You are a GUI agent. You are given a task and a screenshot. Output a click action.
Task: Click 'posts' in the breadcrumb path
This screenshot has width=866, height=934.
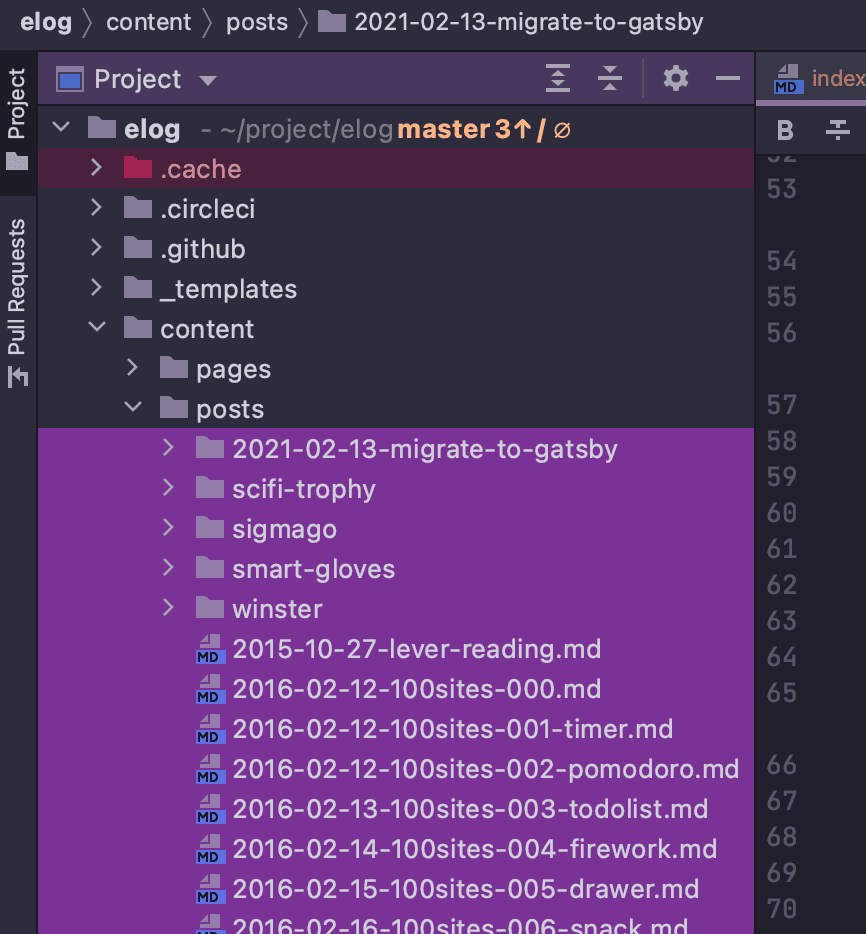[x=256, y=22]
